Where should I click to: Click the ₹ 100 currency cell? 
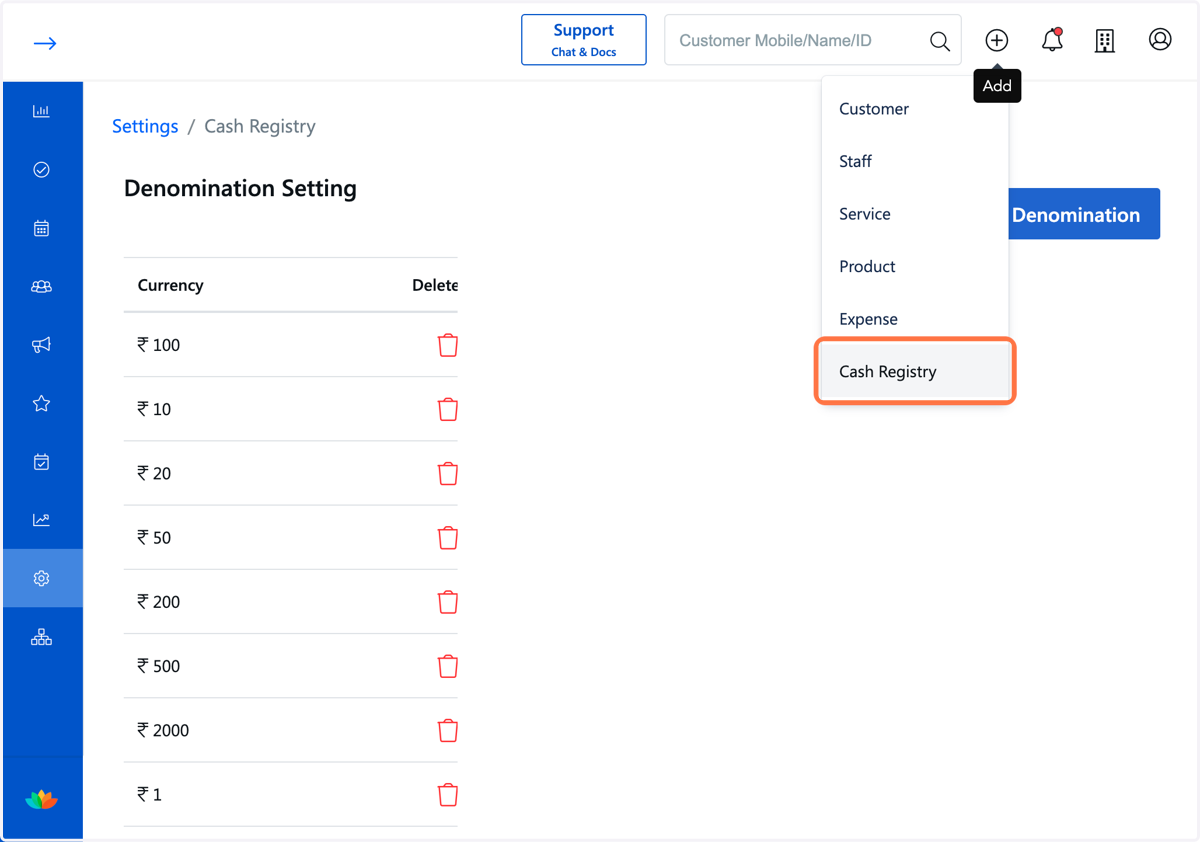(x=159, y=345)
